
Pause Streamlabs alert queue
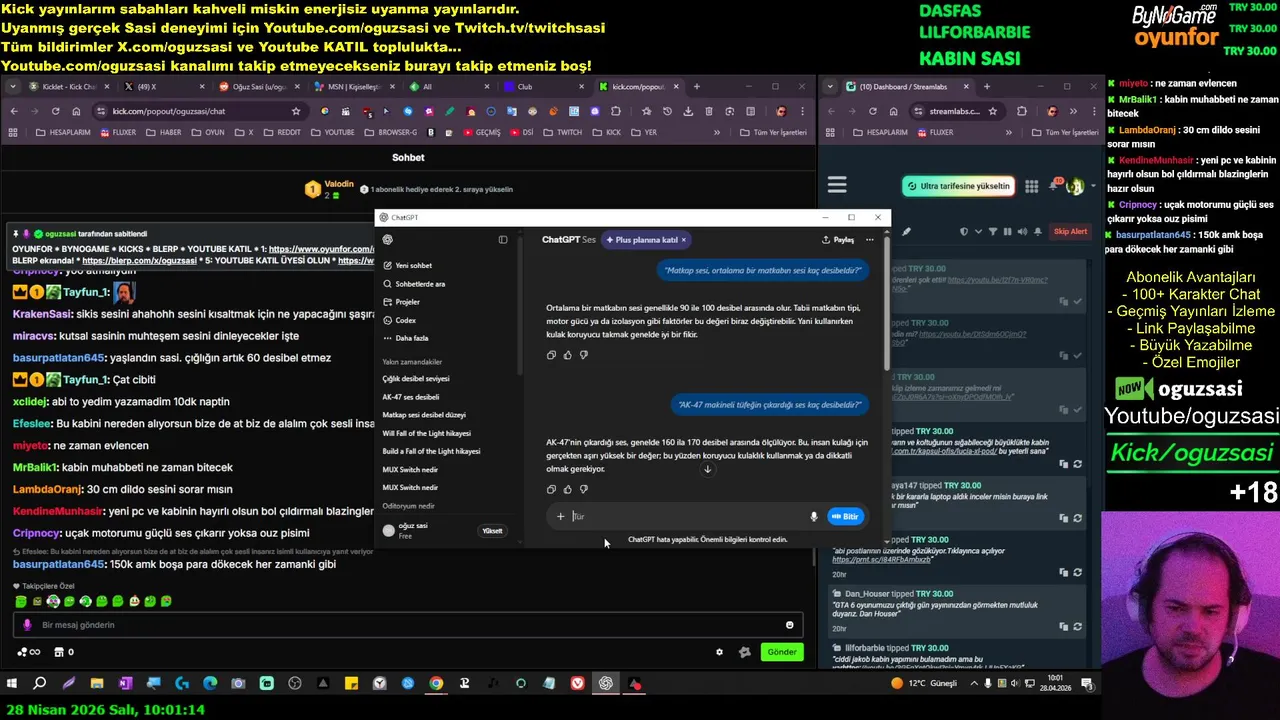1007,231
